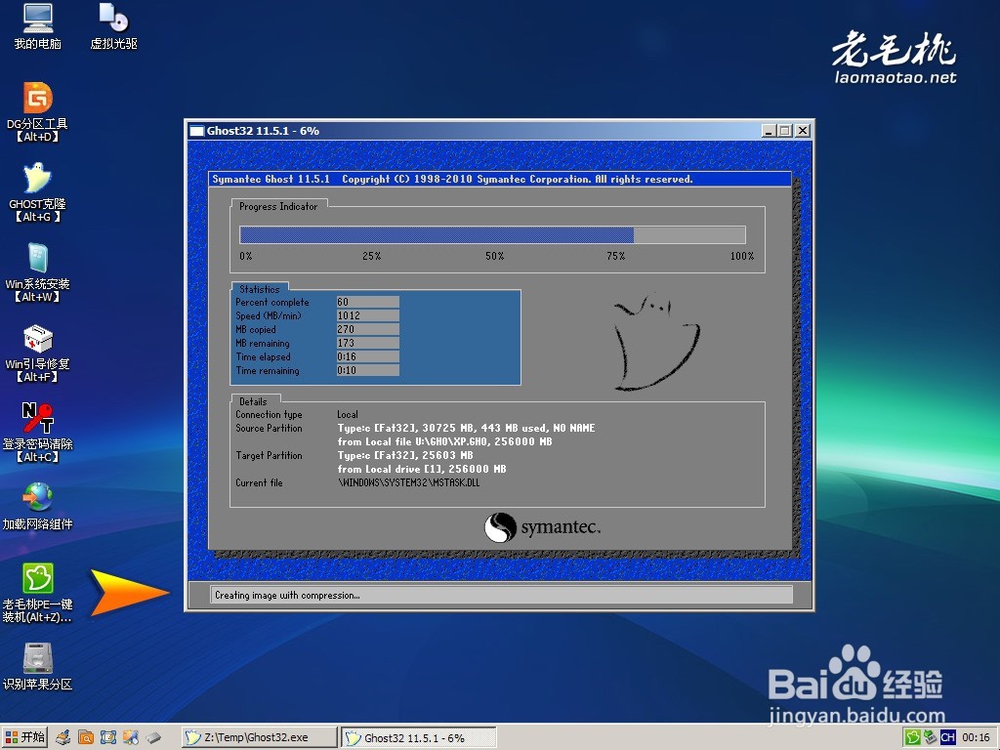Click the 'Creating image with compression...' status bar
Viewport: 1000px width, 750px height.
tap(501, 595)
